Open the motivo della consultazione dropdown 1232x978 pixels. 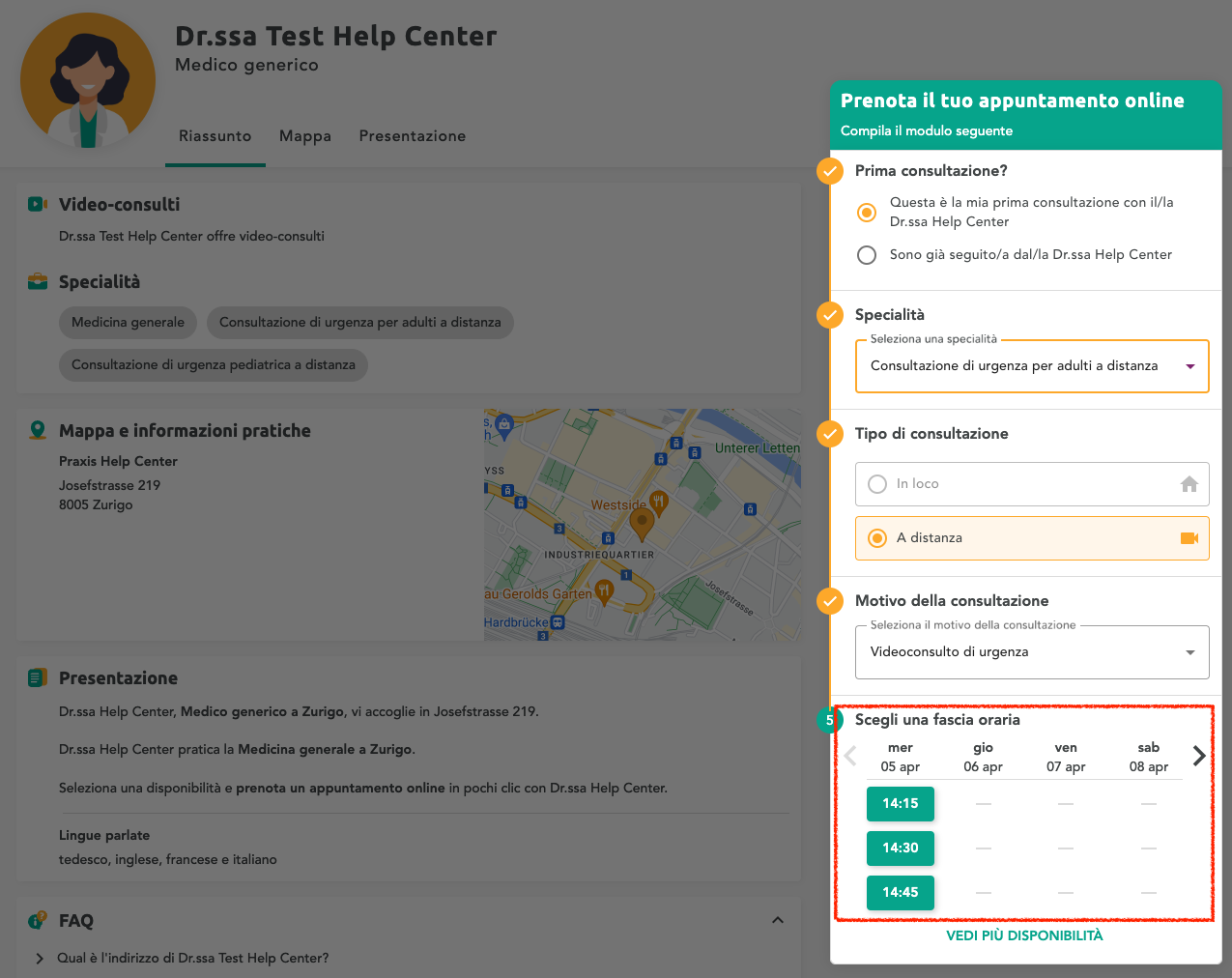tap(1031, 652)
